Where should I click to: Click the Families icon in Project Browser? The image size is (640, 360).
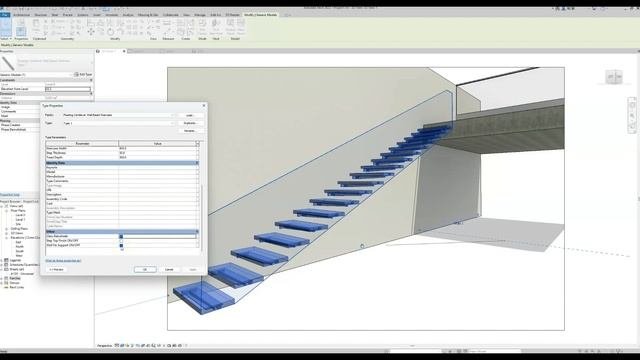click(x=6, y=278)
